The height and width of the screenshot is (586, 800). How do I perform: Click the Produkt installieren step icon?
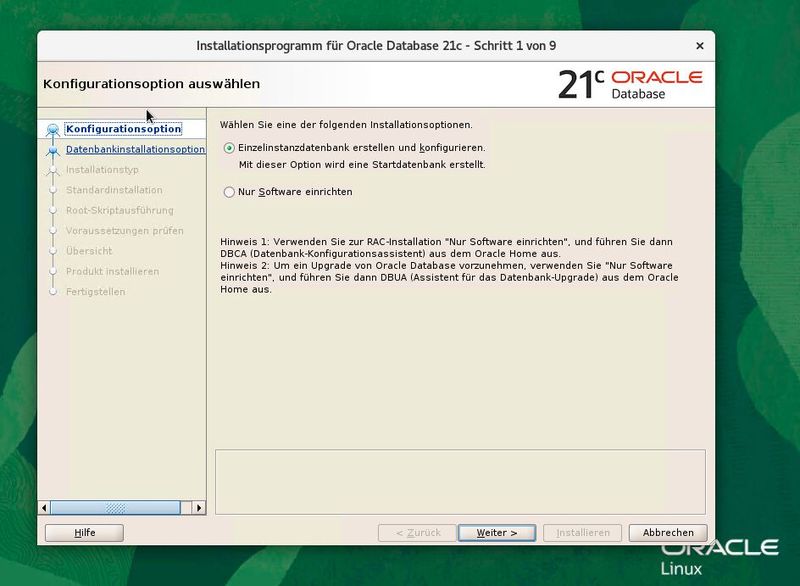pyautogui.click(x=54, y=271)
